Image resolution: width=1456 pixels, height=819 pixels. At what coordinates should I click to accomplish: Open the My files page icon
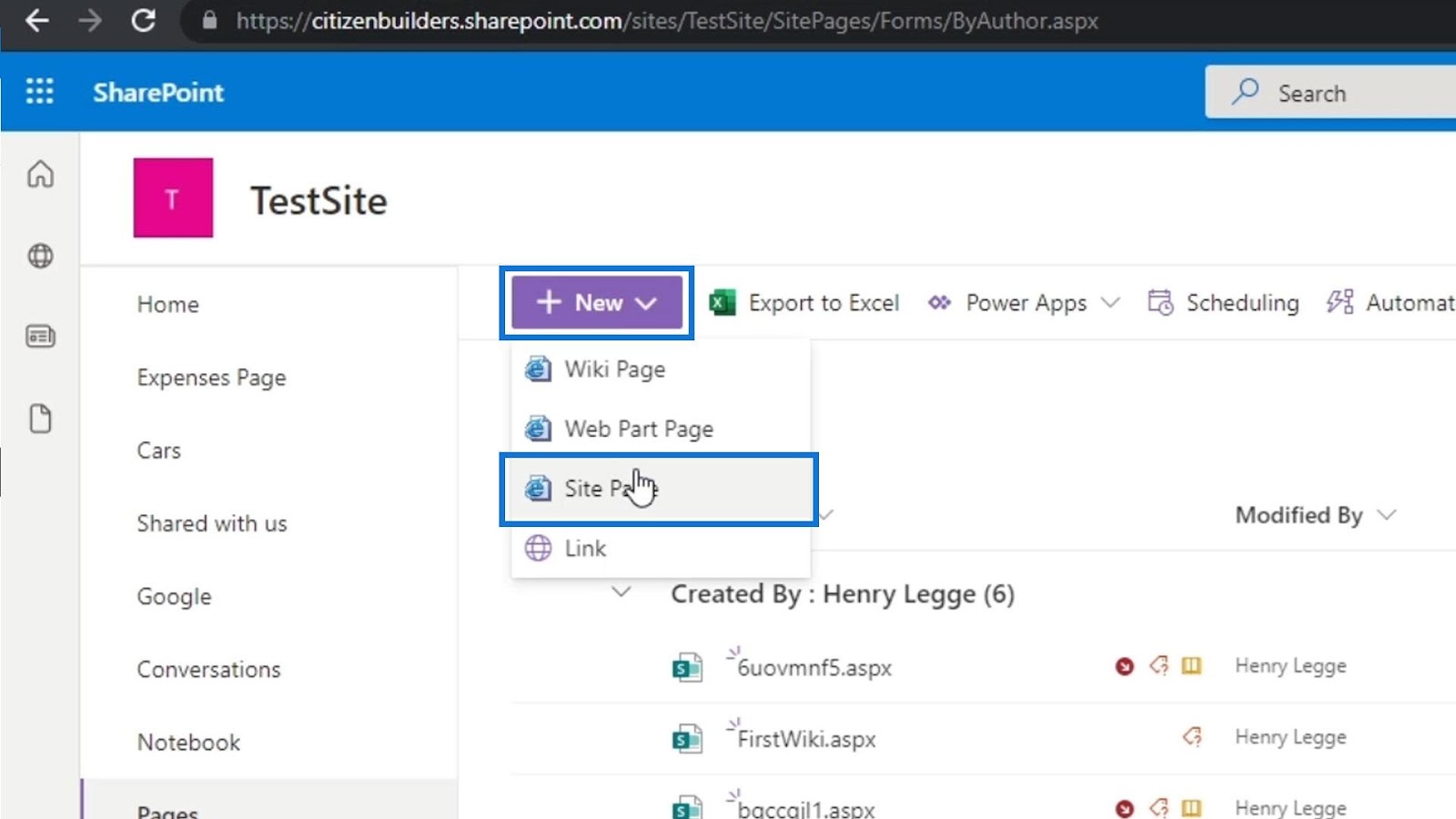40,419
